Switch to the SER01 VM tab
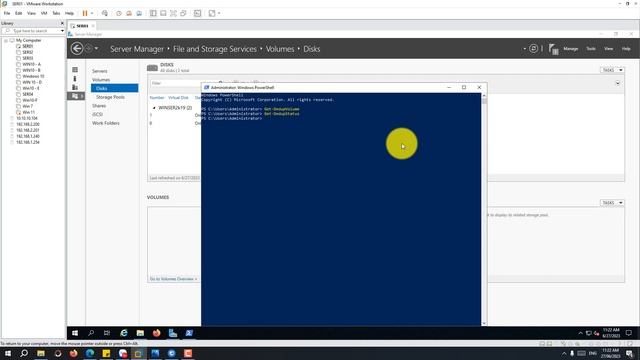The width and height of the screenshot is (640, 360). [82, 26]
